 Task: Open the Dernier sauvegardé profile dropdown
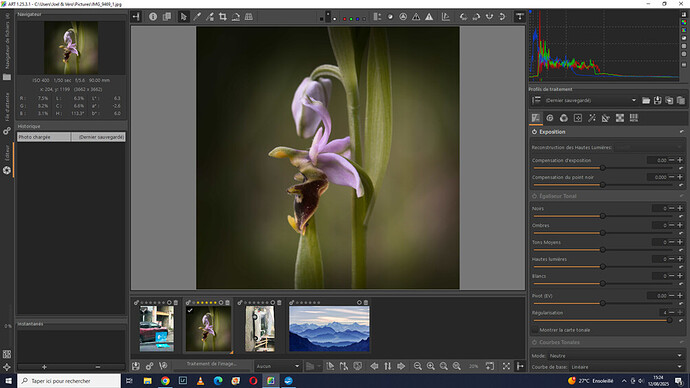pos(591,100)
